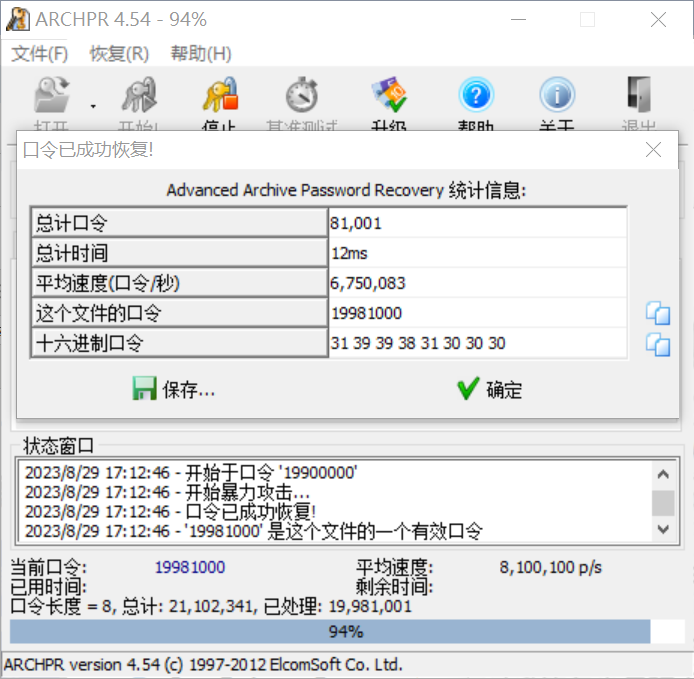Click log line 口令已成功恢复!
The height and width of the screenshot is (679, 694).
pos(170,512)
